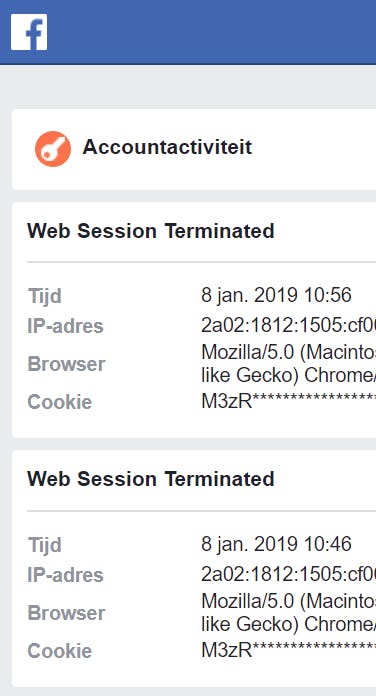This screenshot has width=376, height=696.
Task: Click the orange key icon
Action: tap(53, 149)
